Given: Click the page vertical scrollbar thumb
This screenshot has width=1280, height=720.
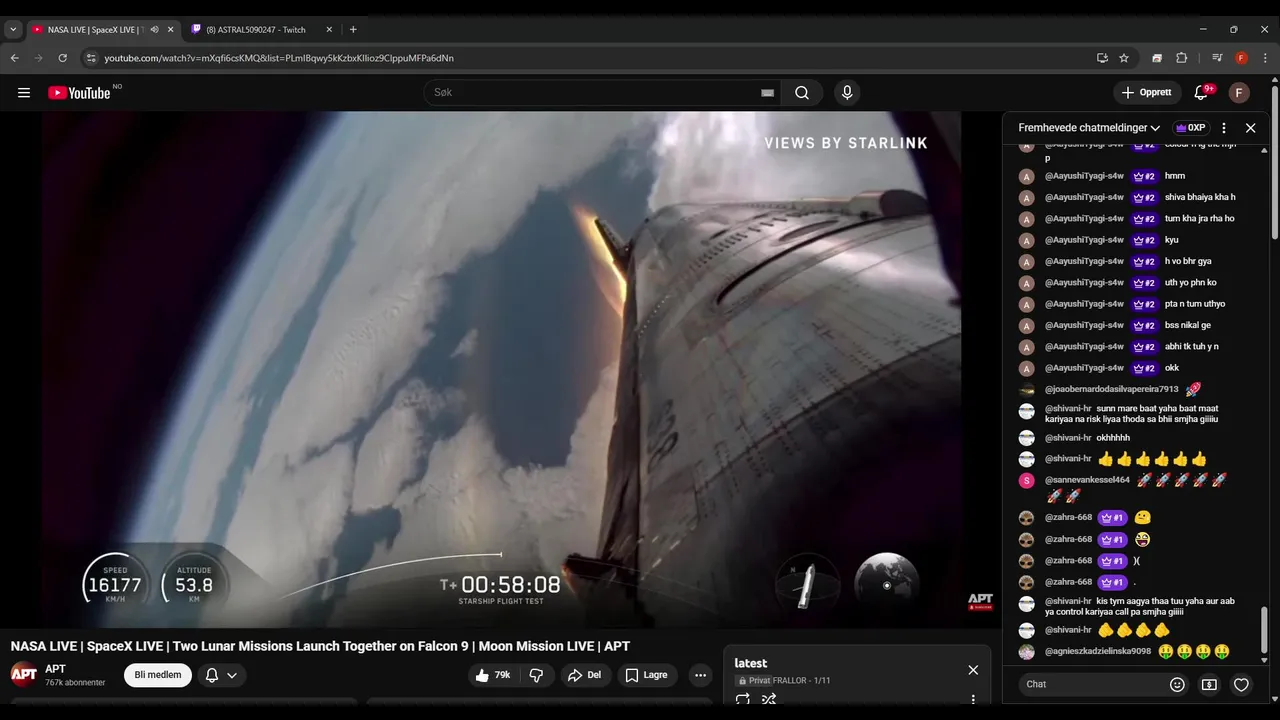Looking at the screenshot, I should 1275,163.
